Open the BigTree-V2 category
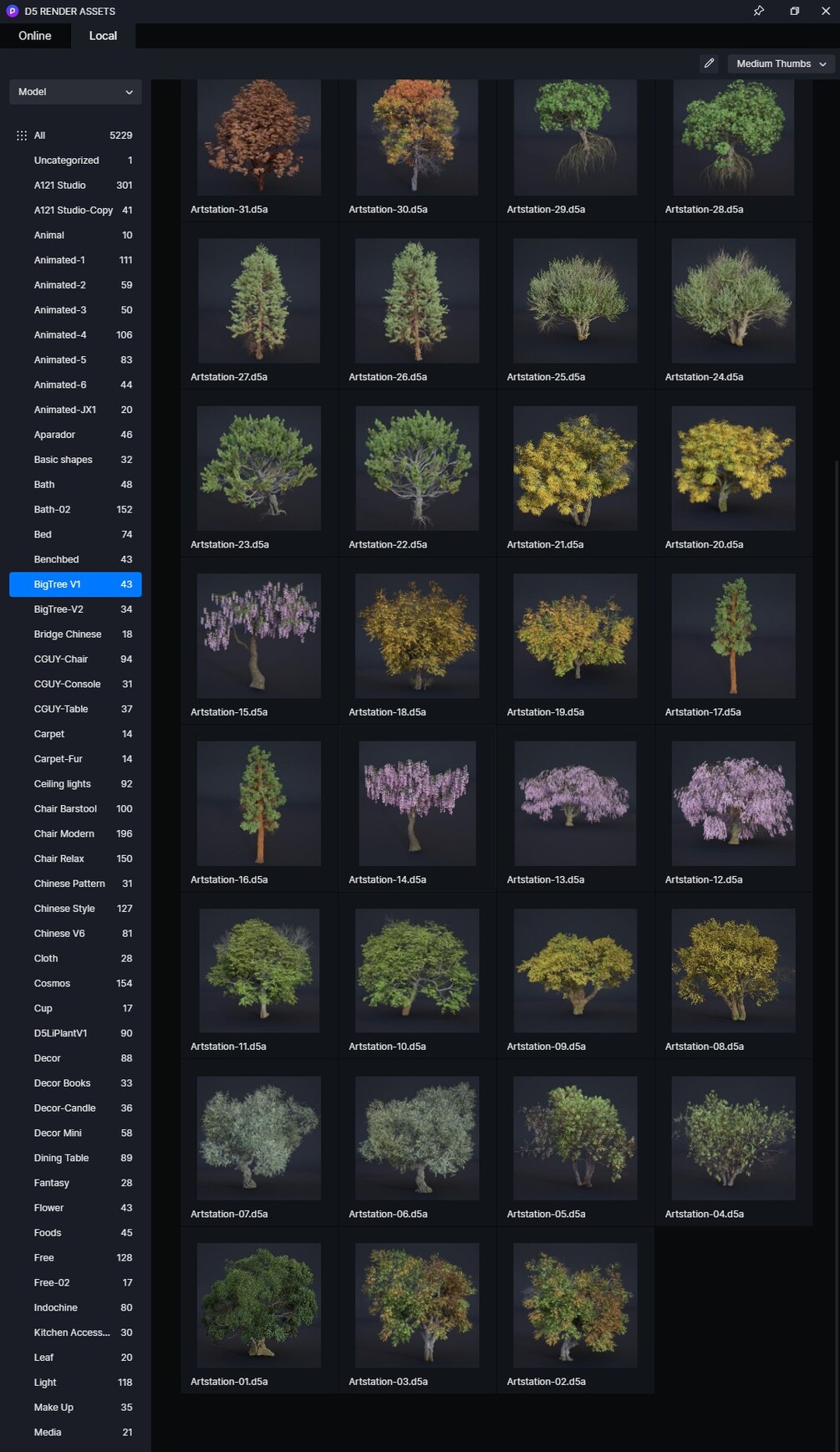 click(75, 609)
